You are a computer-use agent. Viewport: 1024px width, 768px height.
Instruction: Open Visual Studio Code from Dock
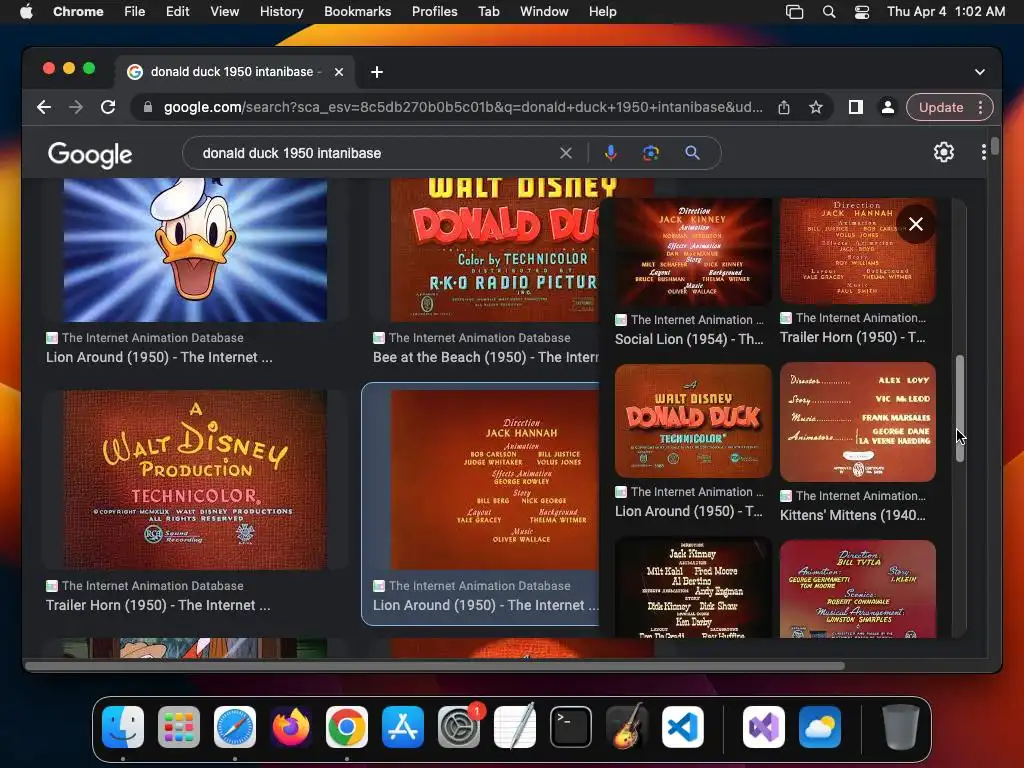[x=682, y=726]
